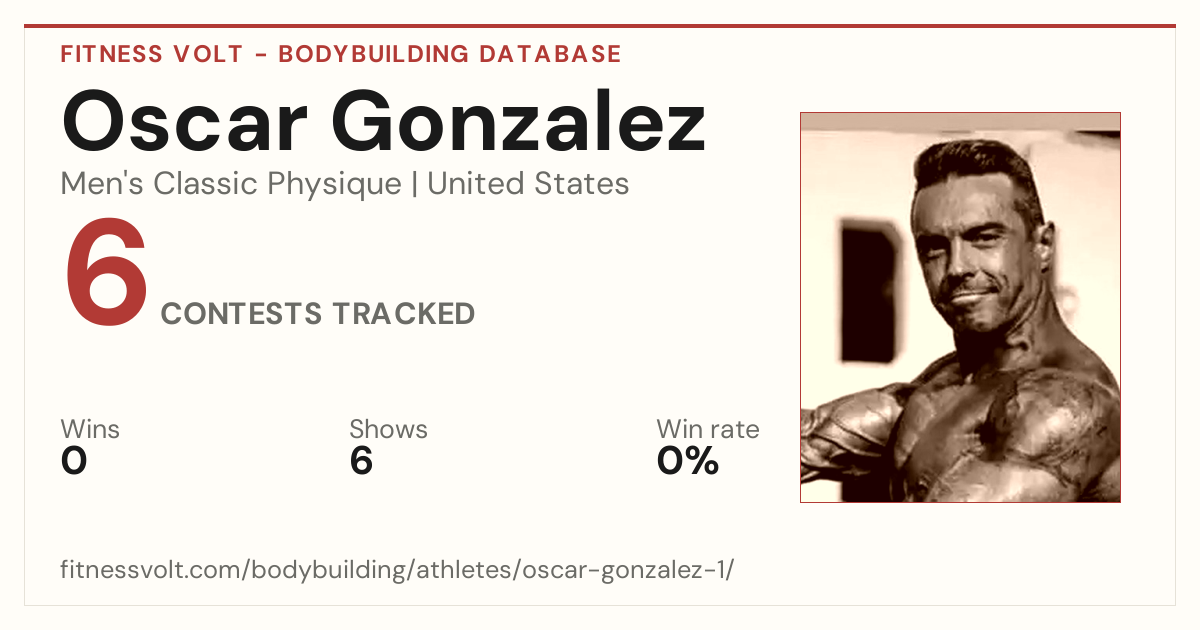Click the Shows value 6
The height and width of the screenshot is (630, 1200).
click(361, 461)
